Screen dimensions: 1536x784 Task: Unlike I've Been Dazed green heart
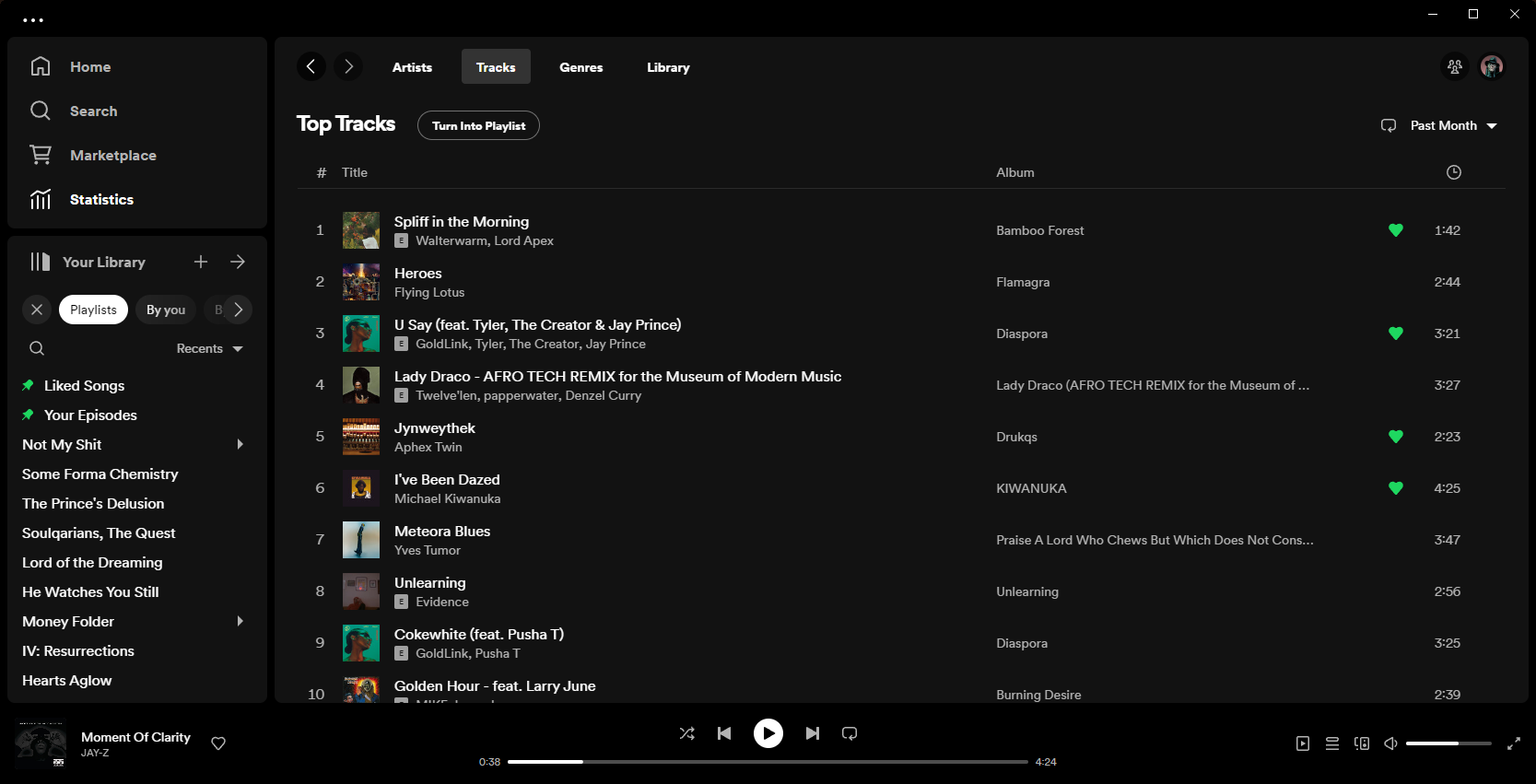[1396, 488]
